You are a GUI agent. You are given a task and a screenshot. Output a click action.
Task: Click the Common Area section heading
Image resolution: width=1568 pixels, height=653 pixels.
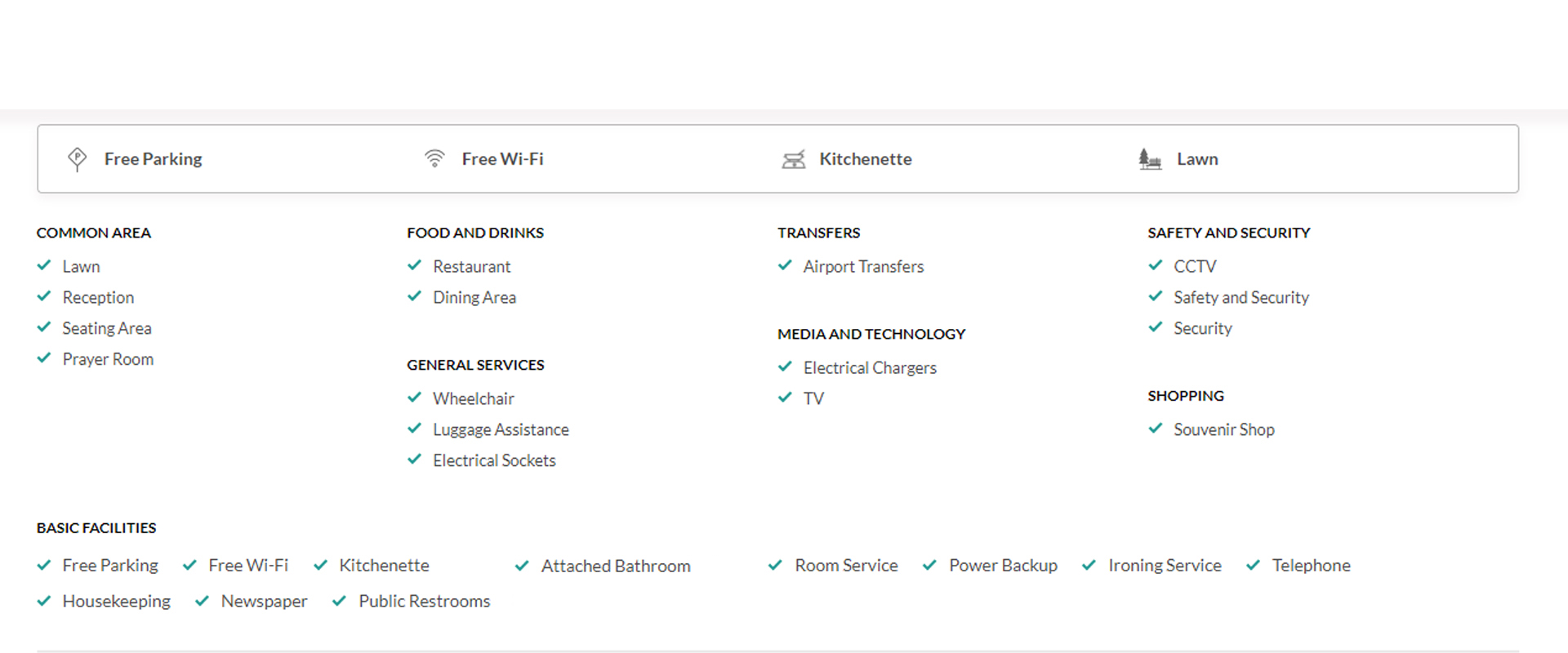(x=94, y=233)
